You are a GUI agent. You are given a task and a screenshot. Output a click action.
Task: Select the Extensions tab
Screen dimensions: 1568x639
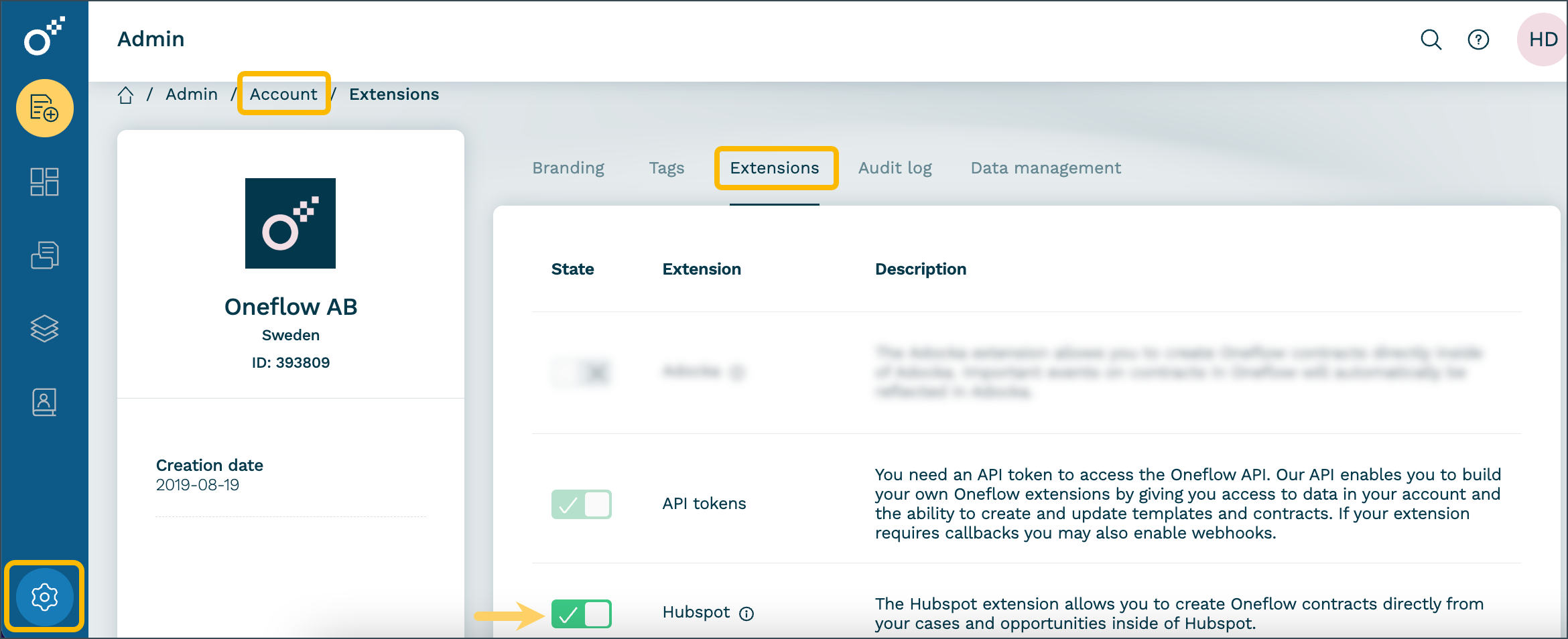[775, 168]
